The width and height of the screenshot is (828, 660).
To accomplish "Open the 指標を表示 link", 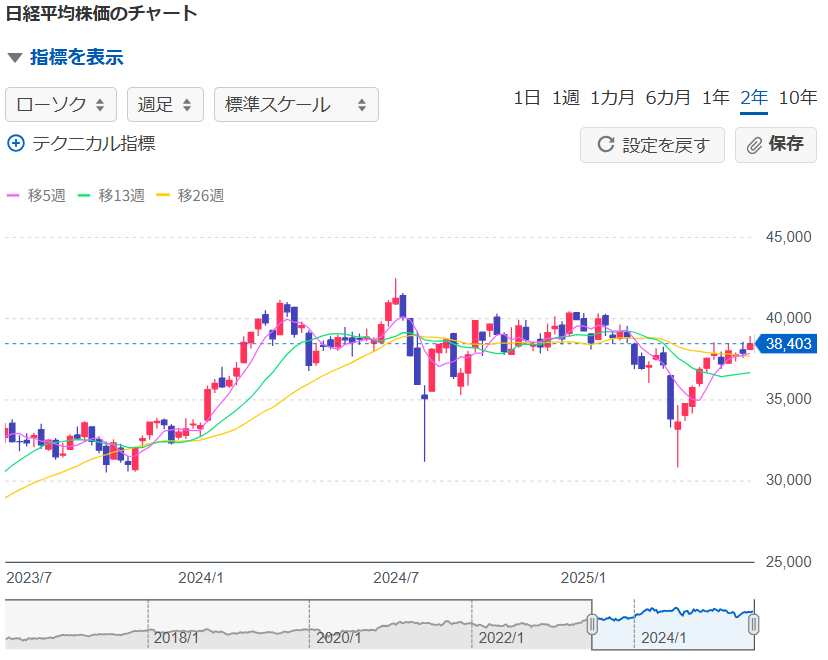I will coord(77,57).
